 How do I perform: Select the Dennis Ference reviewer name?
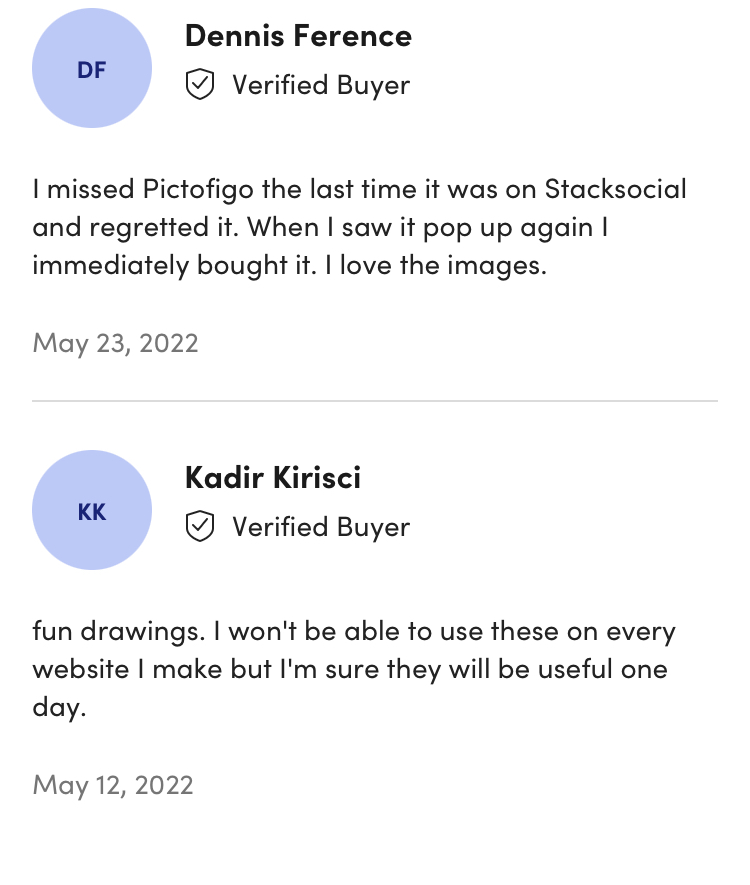coord(299,36)
